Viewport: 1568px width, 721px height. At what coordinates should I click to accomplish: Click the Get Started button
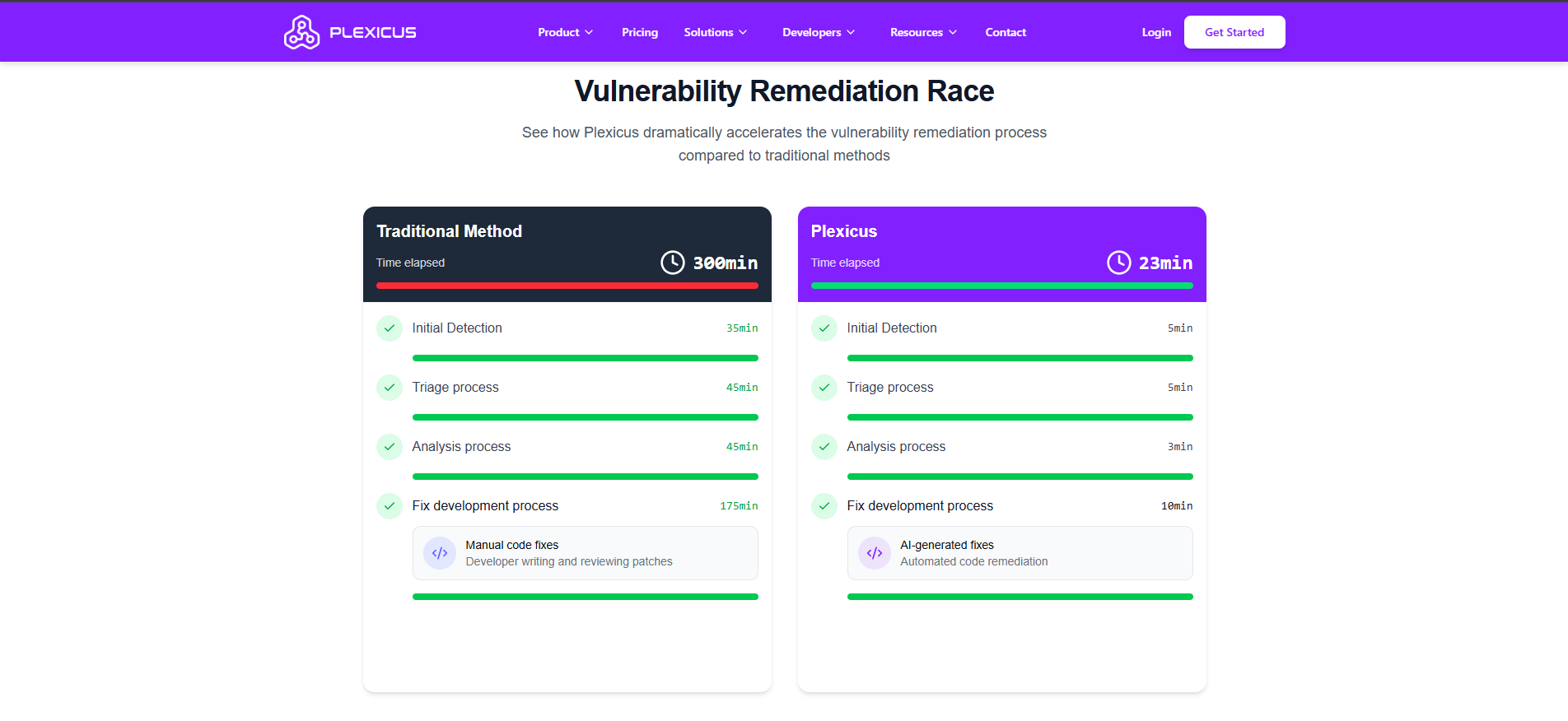pyautogui.click(x=1234, y=32)
